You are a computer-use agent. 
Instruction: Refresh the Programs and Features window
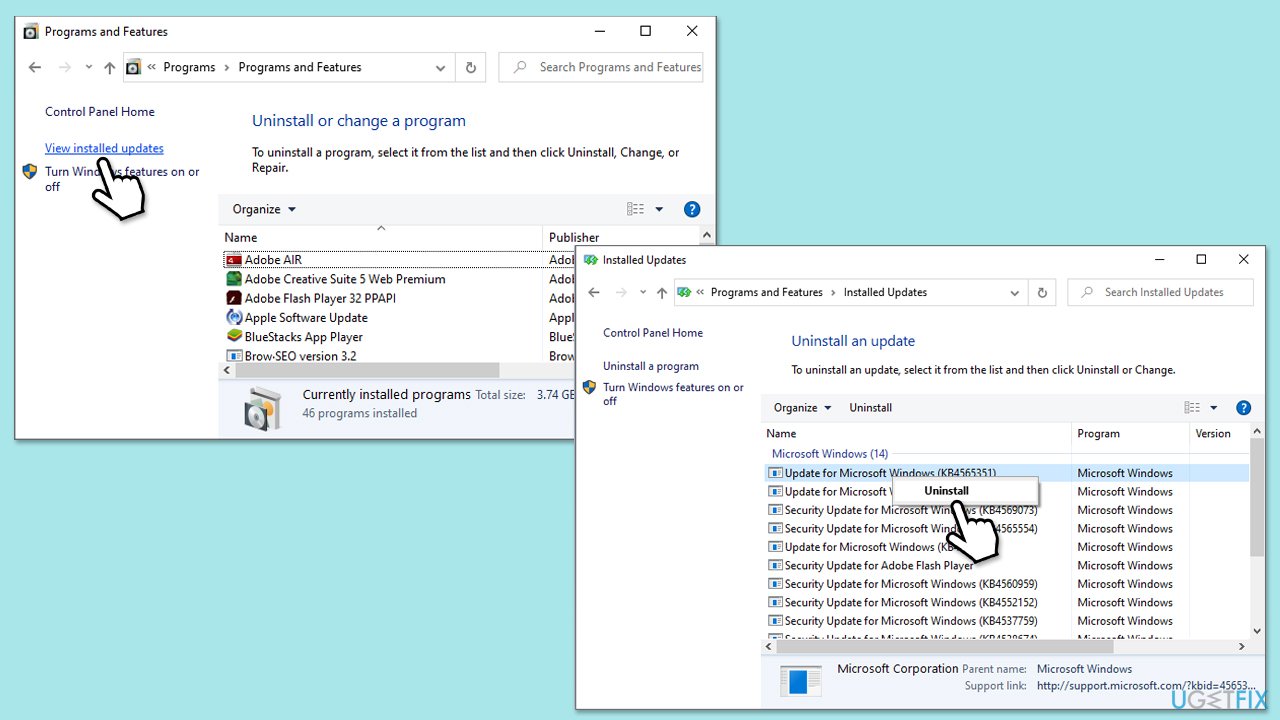click(x=471, y=67)
